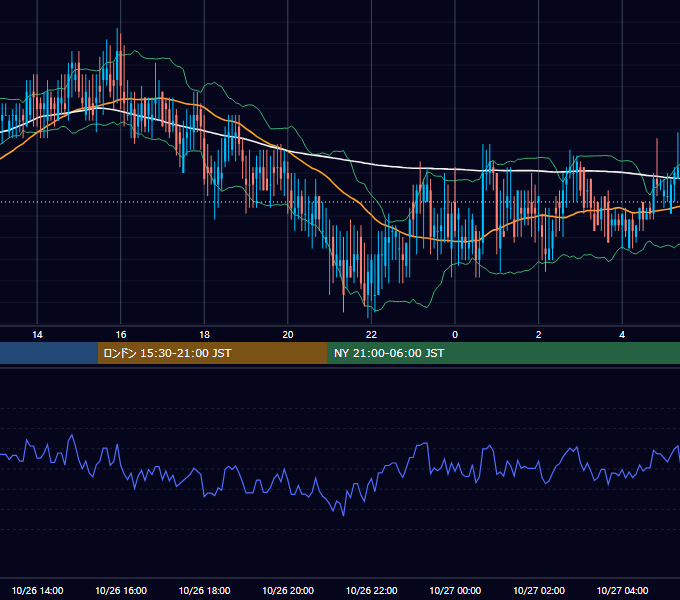The image size is (680, 600).
Task: Click the NY 21:00-06:00 JST session band
Action: (503, 353)
